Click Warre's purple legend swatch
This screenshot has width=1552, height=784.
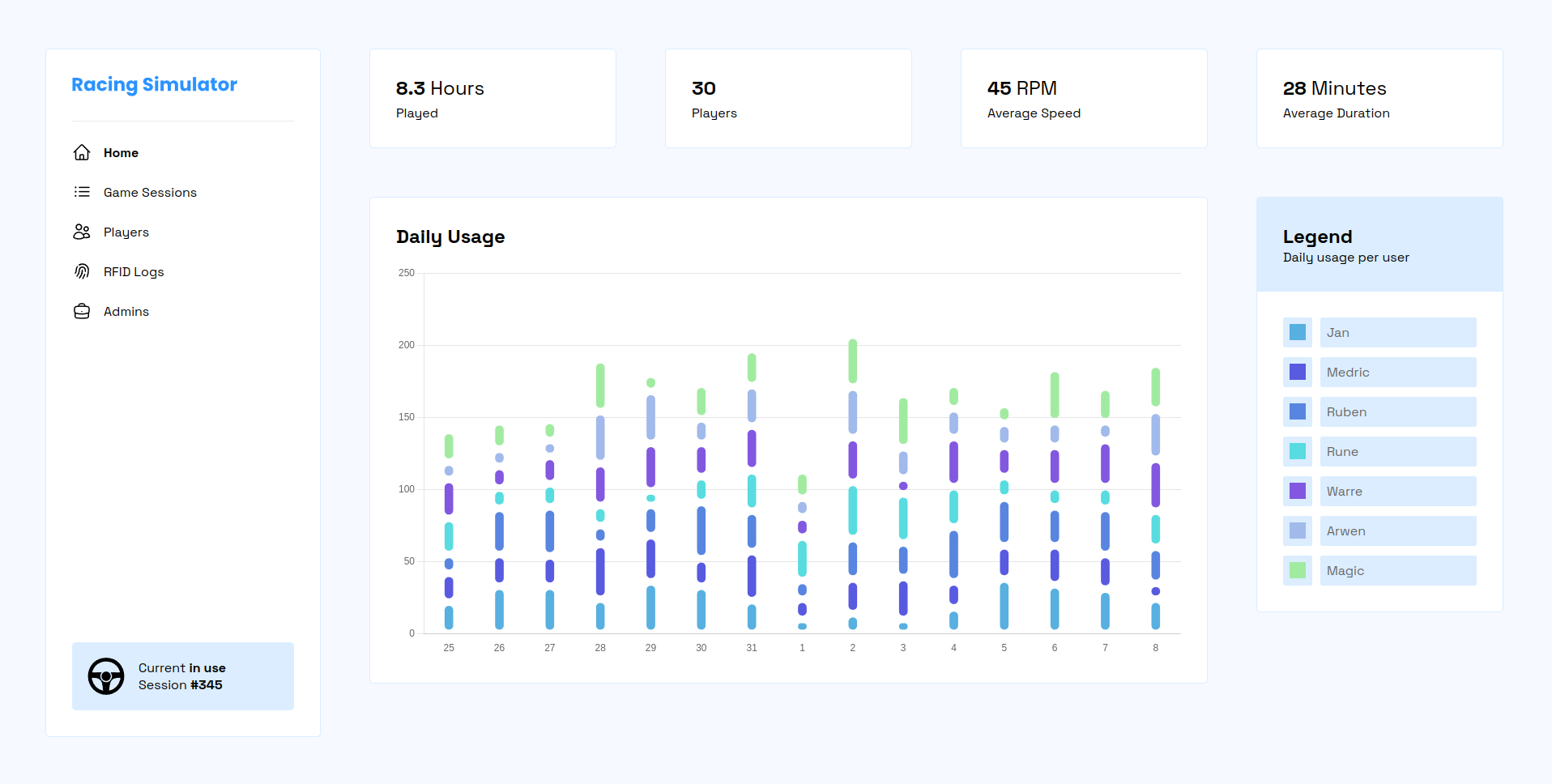point(1298,491)
